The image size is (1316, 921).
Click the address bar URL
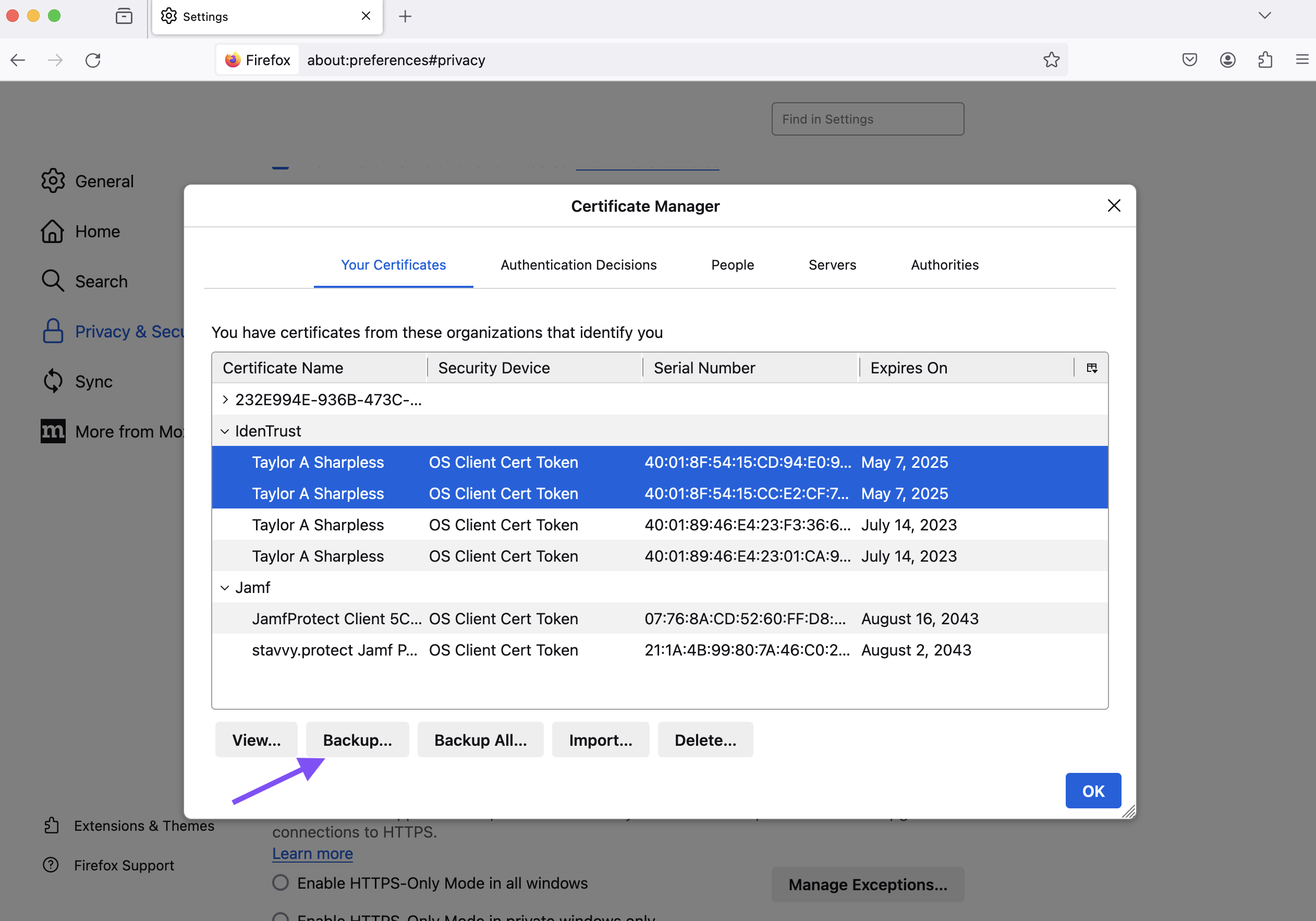[396, 60]
